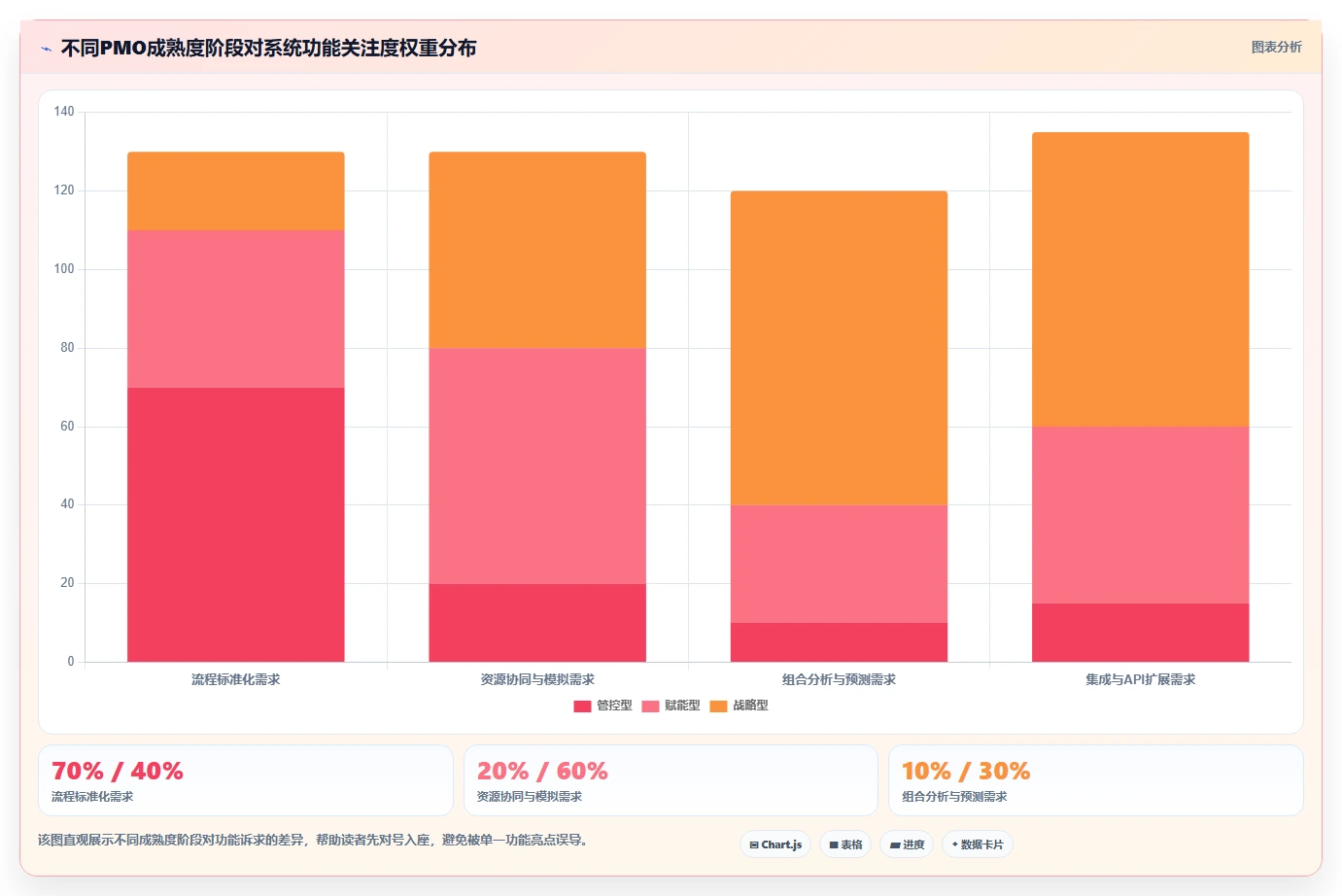Click the y-axis value 100
The width and height of the screenshot is (1342, 896).
click(x=64, y=269)
